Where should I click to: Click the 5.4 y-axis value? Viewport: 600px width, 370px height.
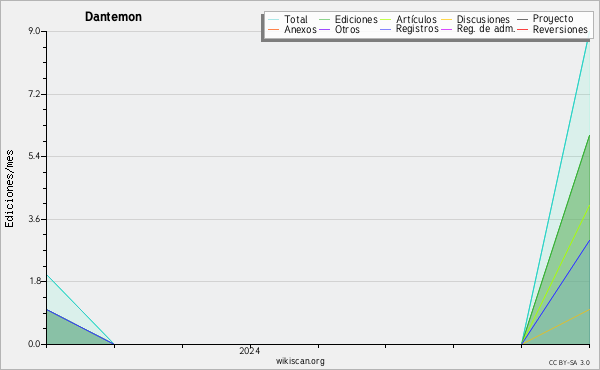coord(34,156)
